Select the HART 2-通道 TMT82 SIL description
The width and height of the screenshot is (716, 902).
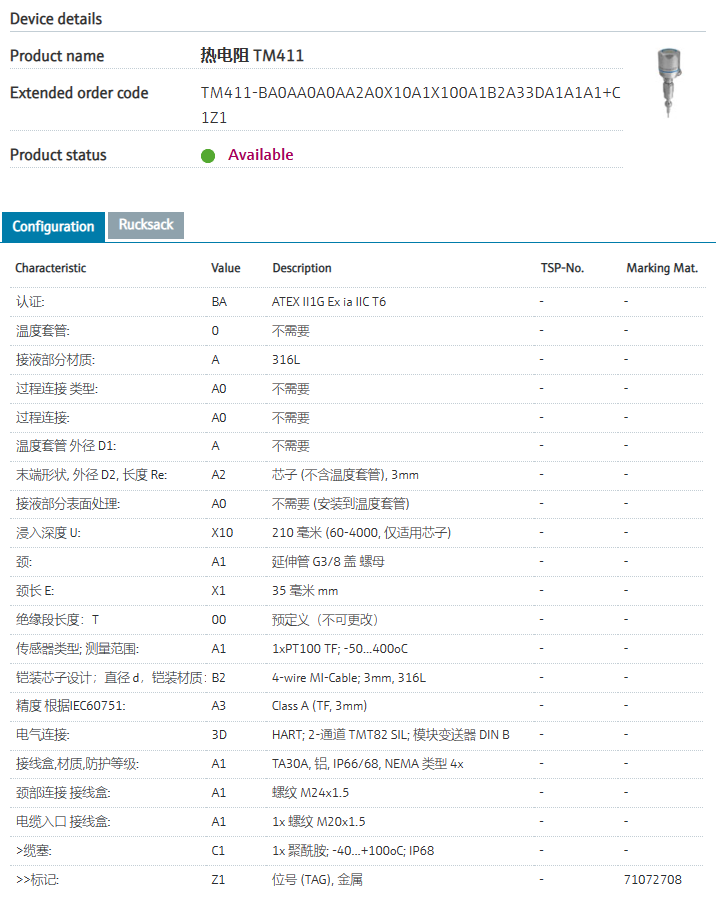click(x=390, y=735)
